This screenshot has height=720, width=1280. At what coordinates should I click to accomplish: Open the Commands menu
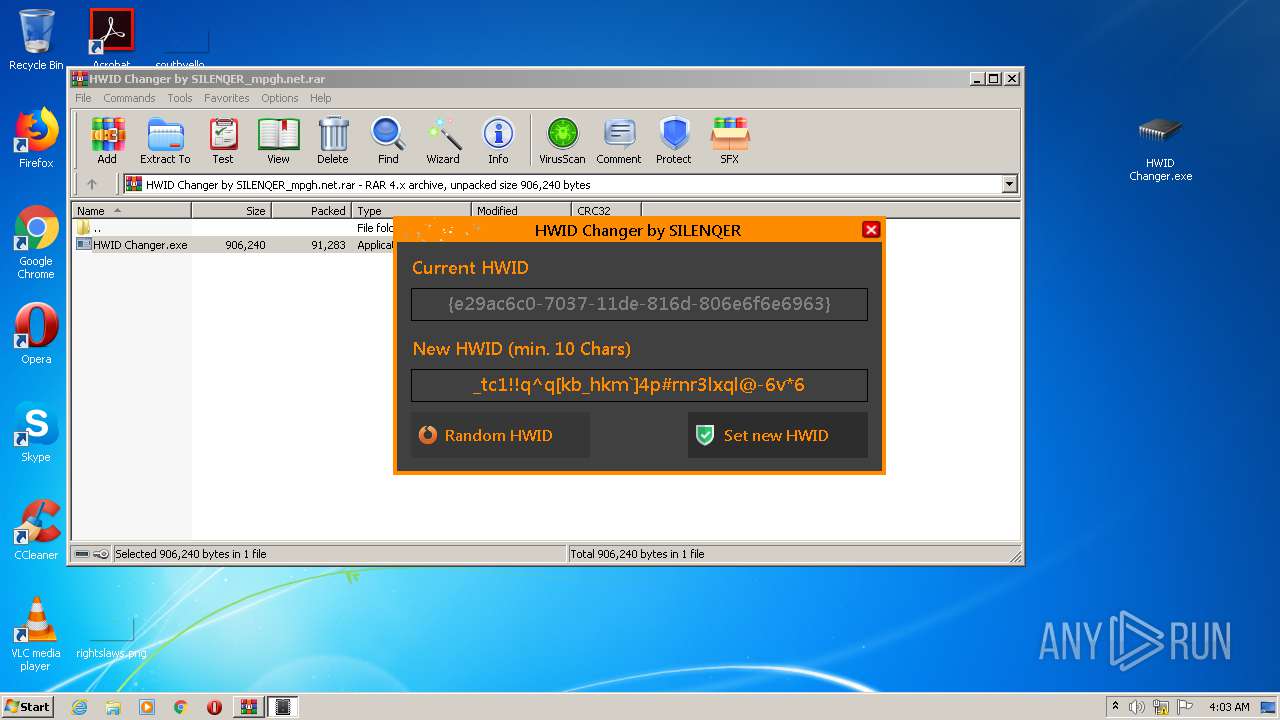[x=129, y=98]
